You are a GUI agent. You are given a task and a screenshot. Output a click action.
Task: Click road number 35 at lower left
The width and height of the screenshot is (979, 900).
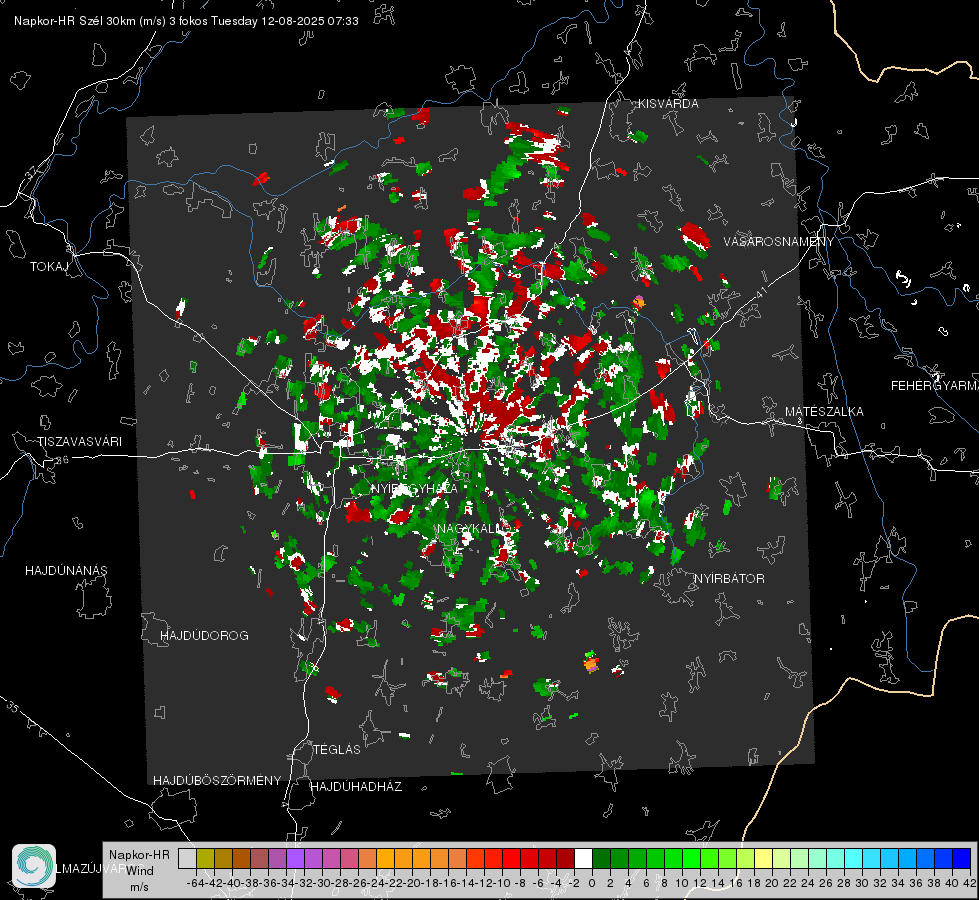click(x=12, y=708)
